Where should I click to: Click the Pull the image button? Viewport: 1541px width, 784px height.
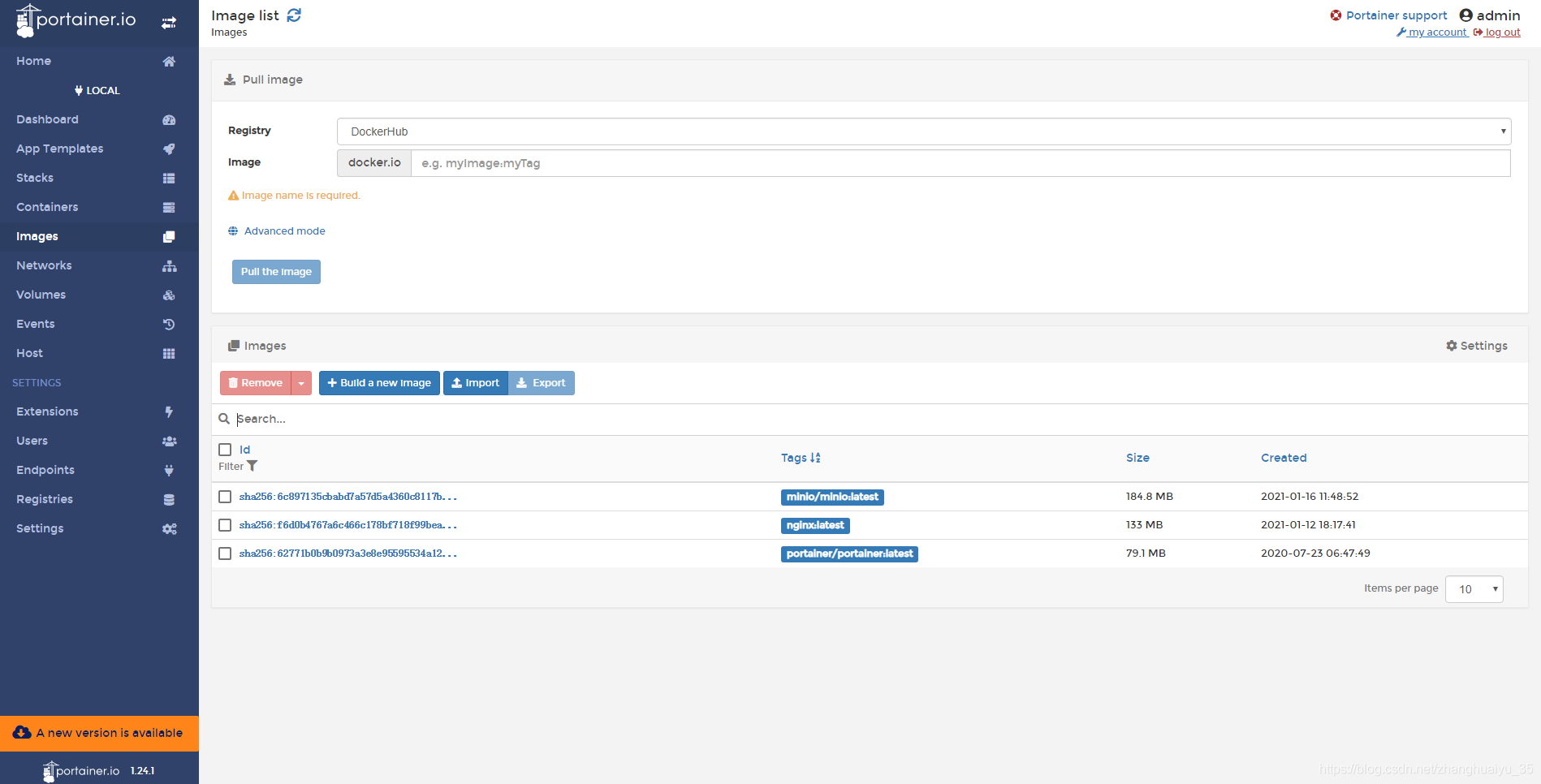(x=276, y=272)
